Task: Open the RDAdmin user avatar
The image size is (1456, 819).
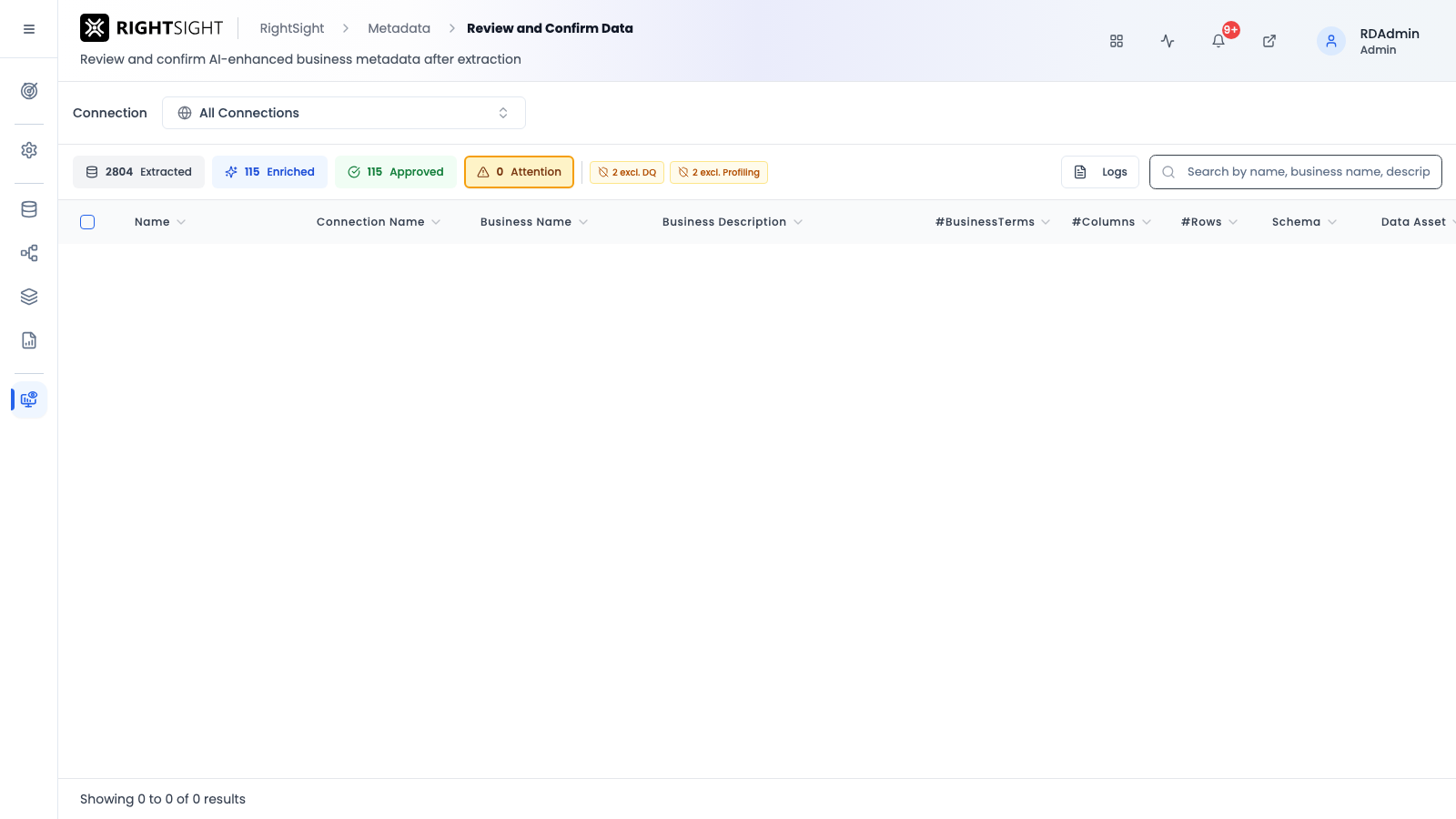Action: pos(1331,41)
